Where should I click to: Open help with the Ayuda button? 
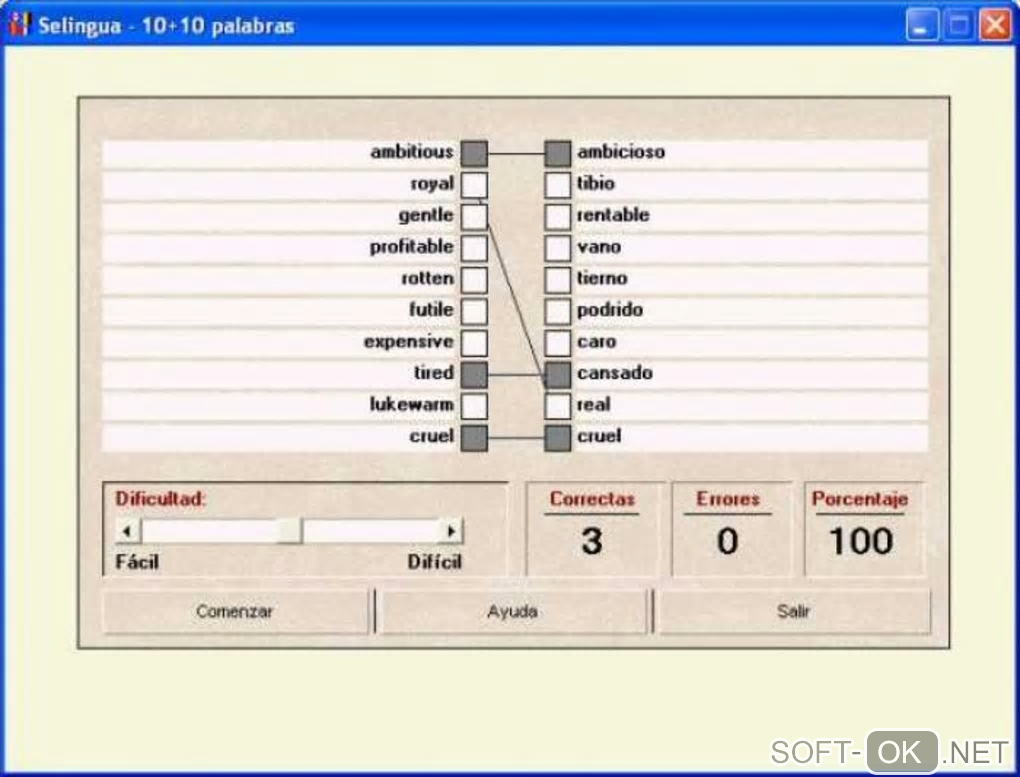513,611
